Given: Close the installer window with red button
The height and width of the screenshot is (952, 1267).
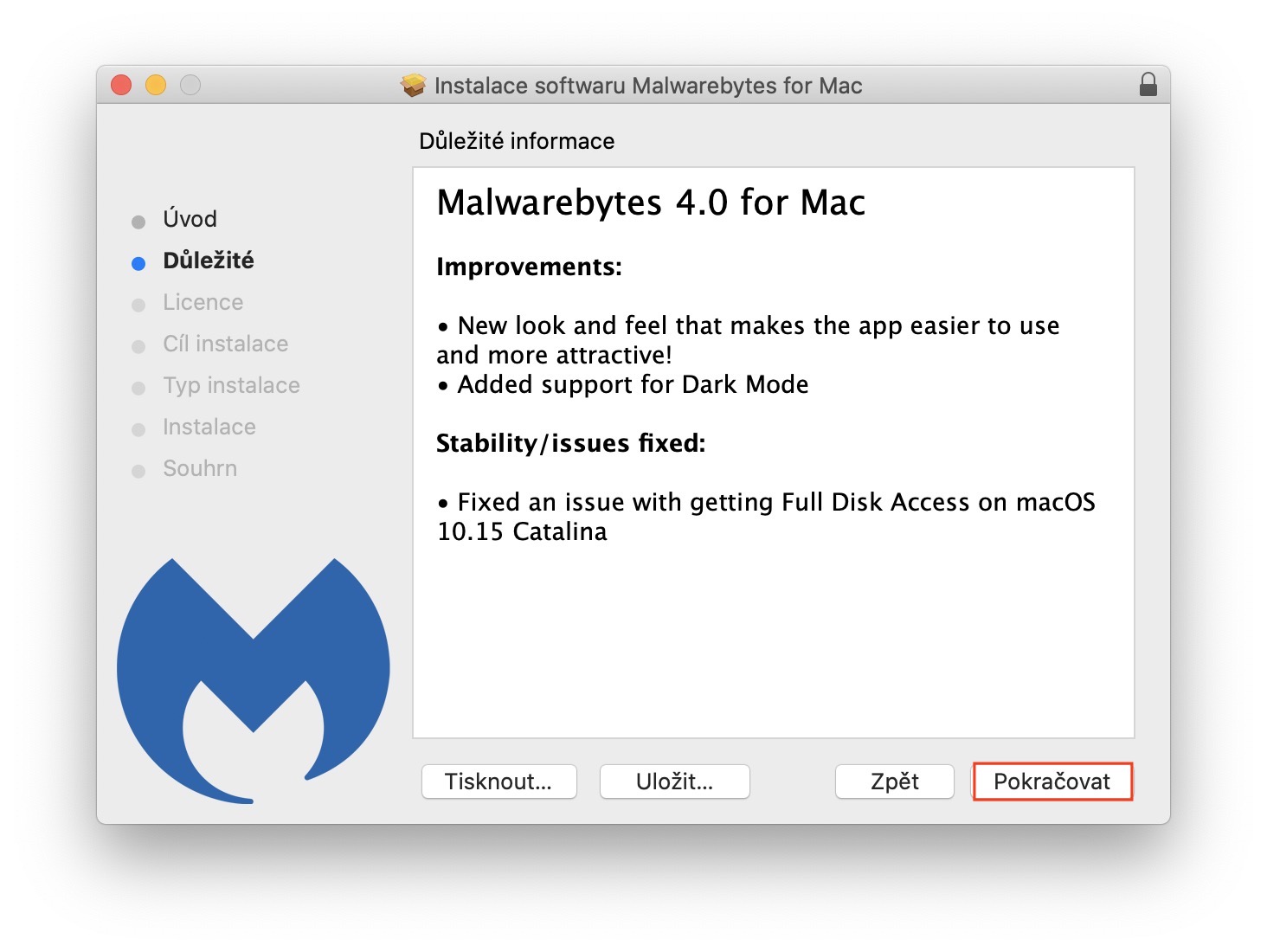Looking at the screenshot, I should (x=121, y=85).
